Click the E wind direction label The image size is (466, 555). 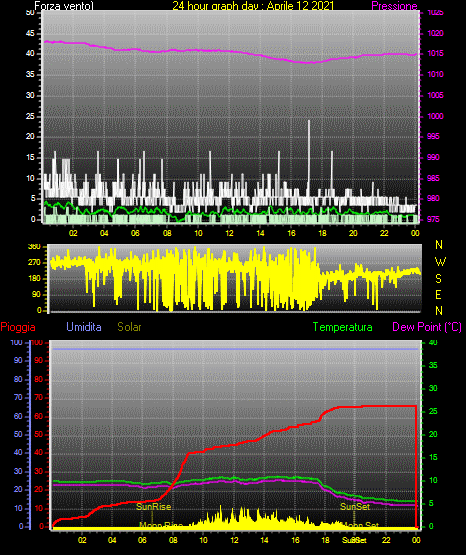(x=438, y=294)
